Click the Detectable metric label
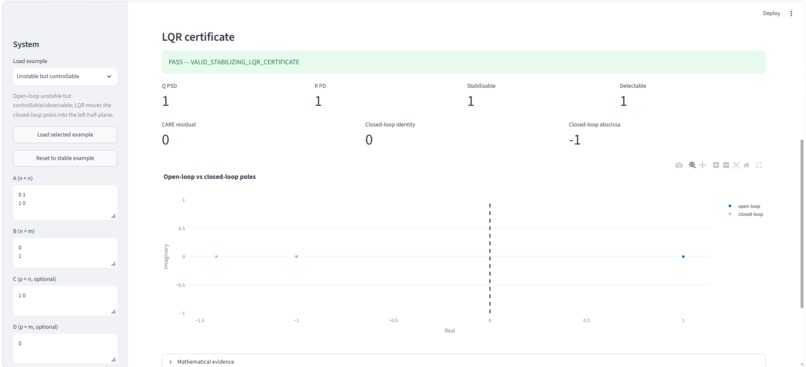The width and height of the screenshot is (806, 367). (633, 86)
